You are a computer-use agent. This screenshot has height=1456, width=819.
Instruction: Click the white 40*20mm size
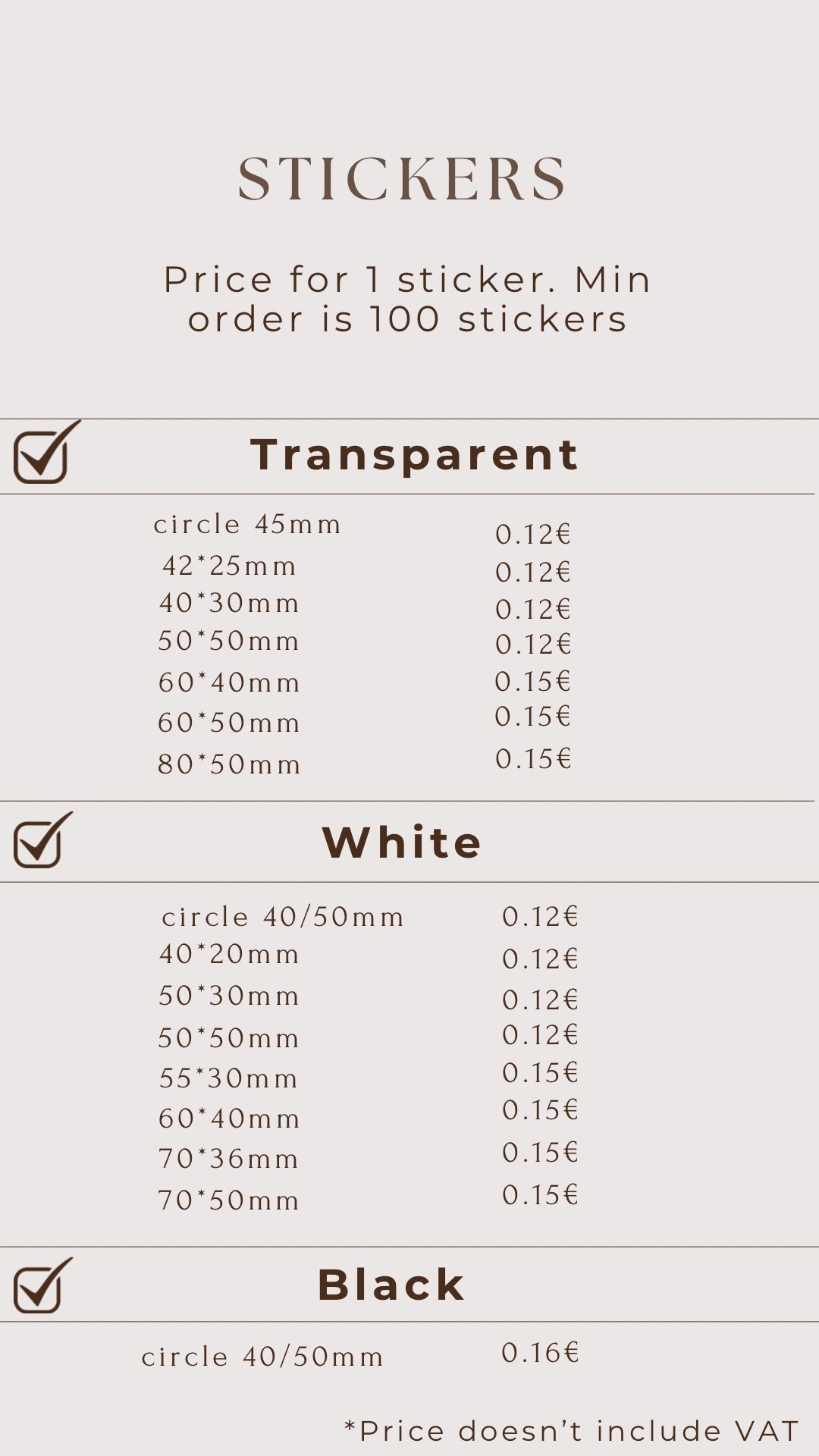(229, 954)
